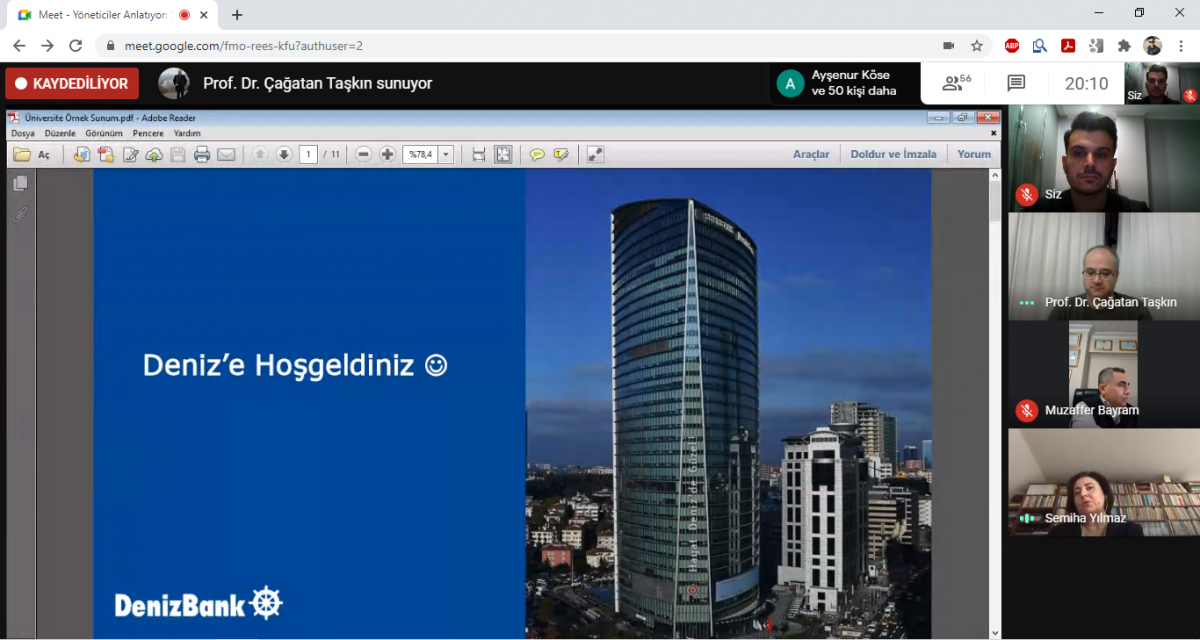
Task: Zoom out with the minus button
Action: 363,154
